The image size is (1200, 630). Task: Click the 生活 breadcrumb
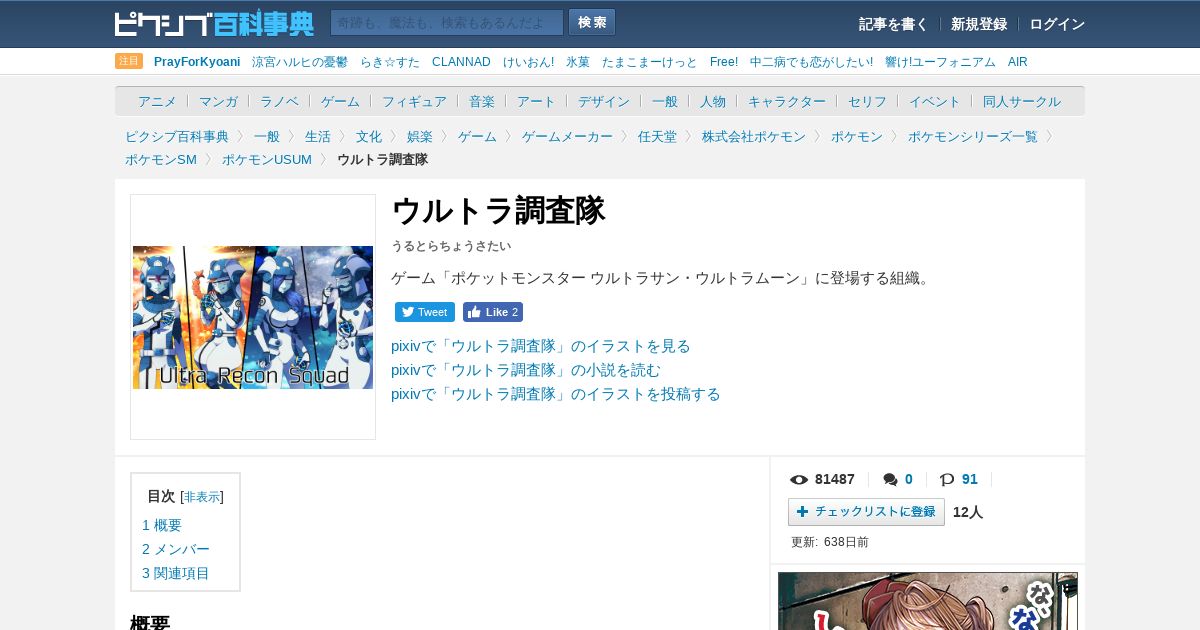(318, 137)
